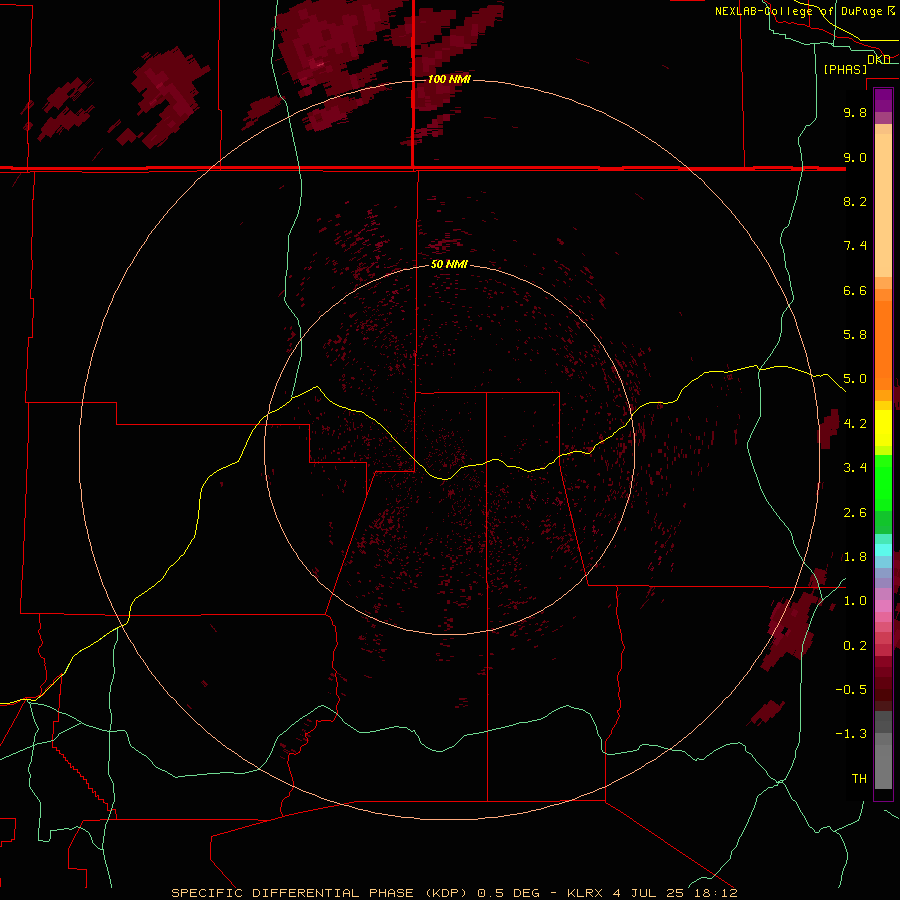The width and height of the screenshot is (900, 900).
Task: Click the -1.3 scale value
Action: (851, 734)
